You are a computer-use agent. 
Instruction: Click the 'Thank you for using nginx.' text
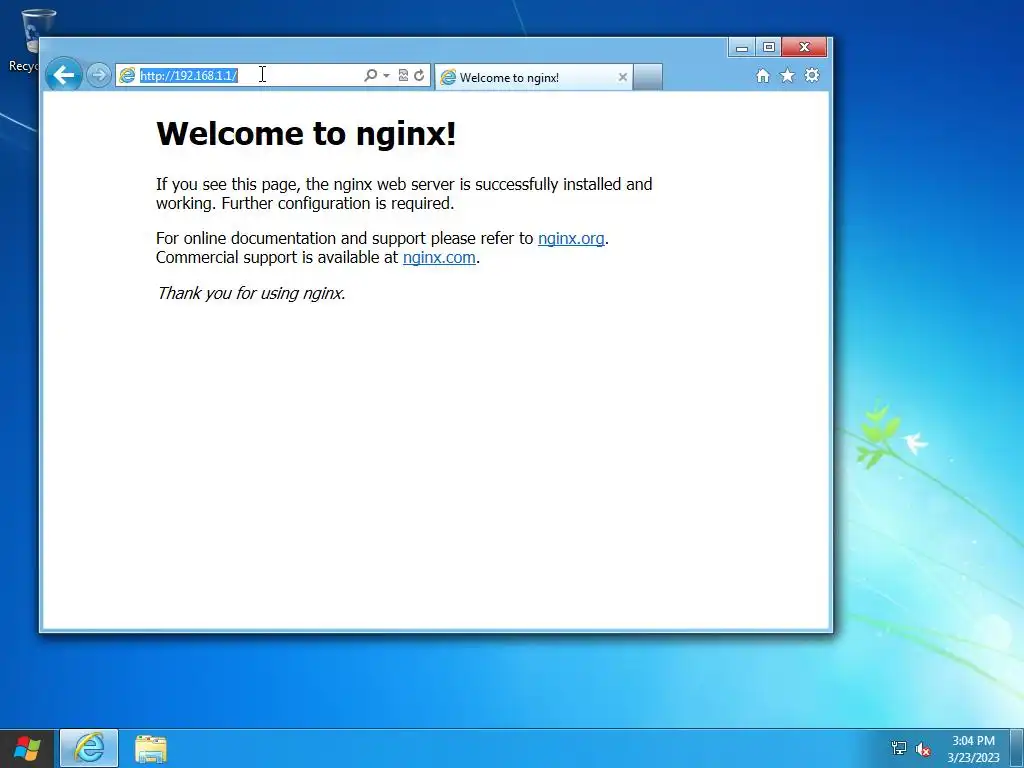coord(251,293)
